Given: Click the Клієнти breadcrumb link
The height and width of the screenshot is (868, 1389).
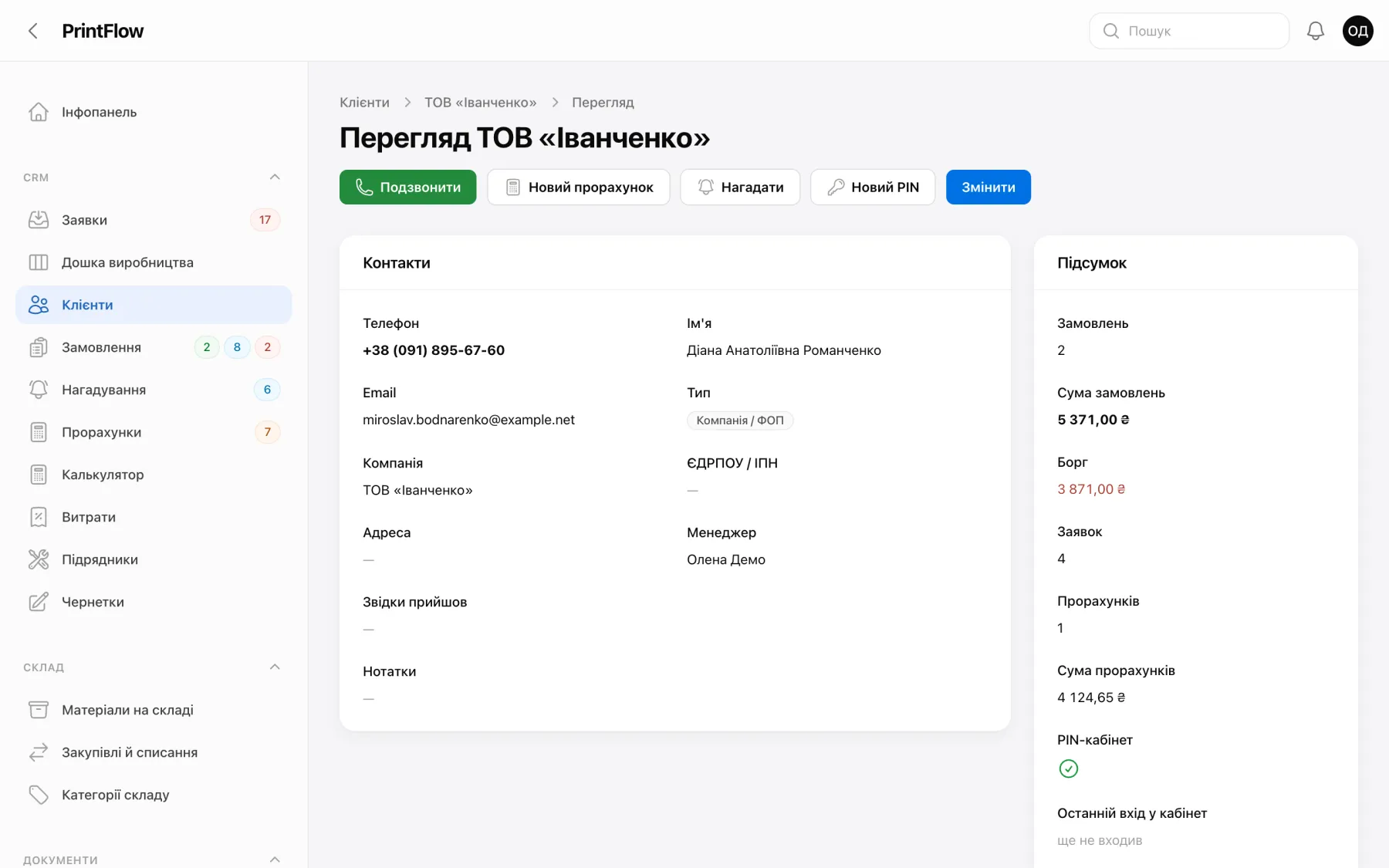Looking at the screenshot, I should (364, 103).
